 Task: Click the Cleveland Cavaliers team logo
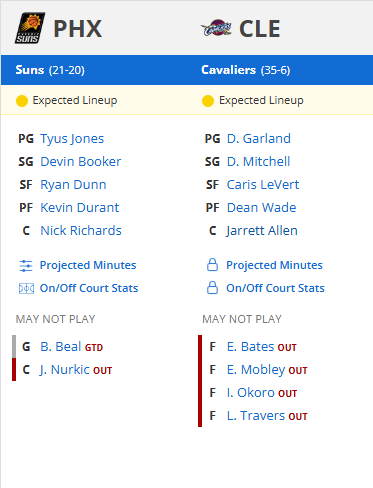pos(216,28)
